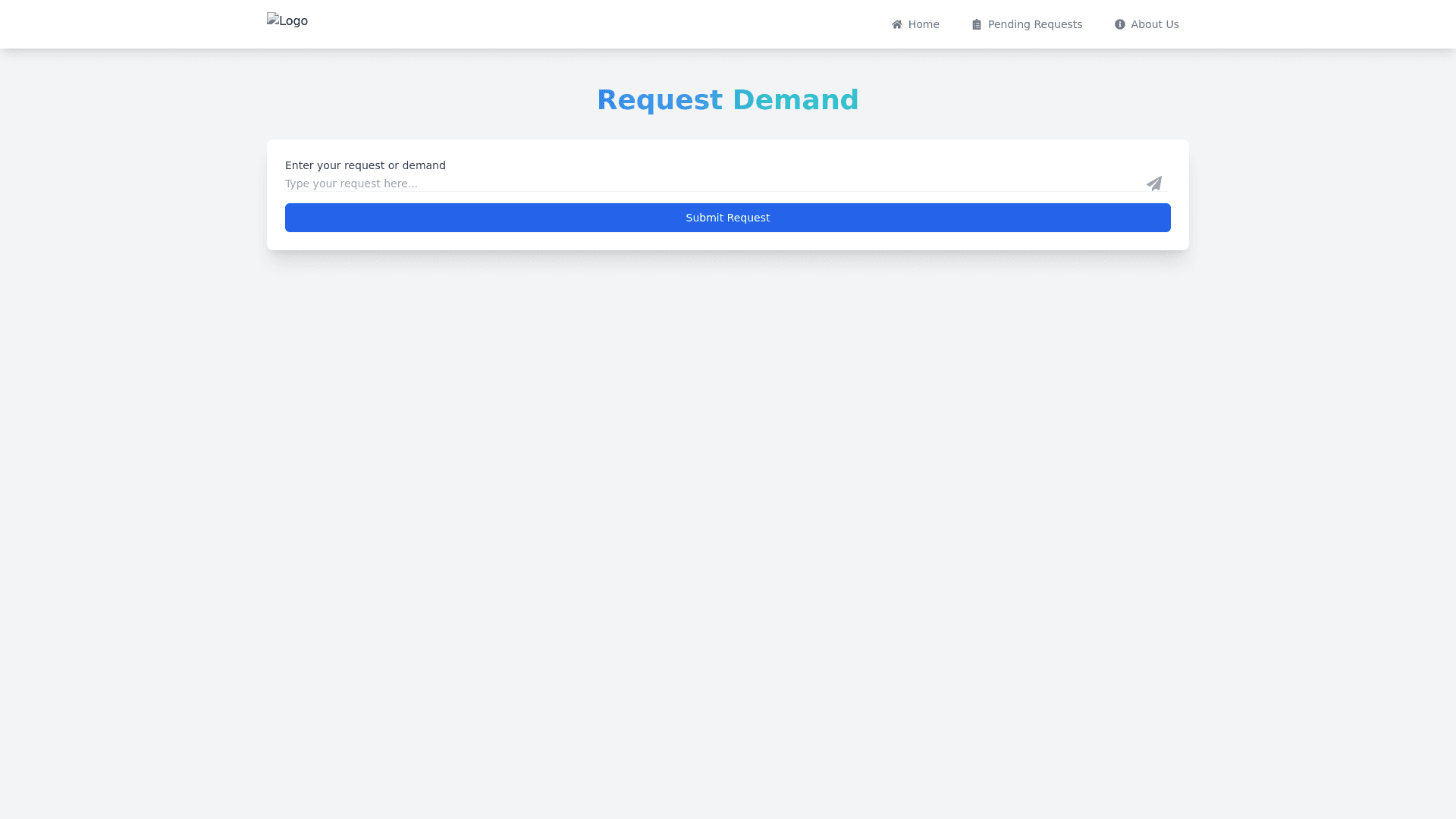Click the broken Logo image

click(x=287, y=21)
